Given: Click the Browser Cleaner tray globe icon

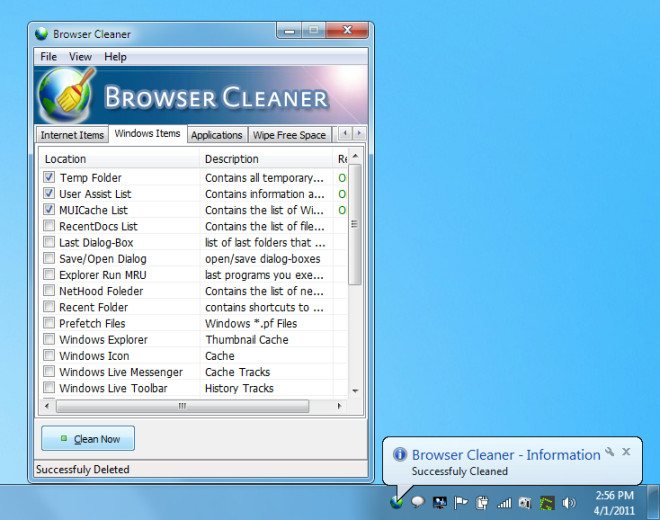Looking at the screenshot, I should (397, 502).
